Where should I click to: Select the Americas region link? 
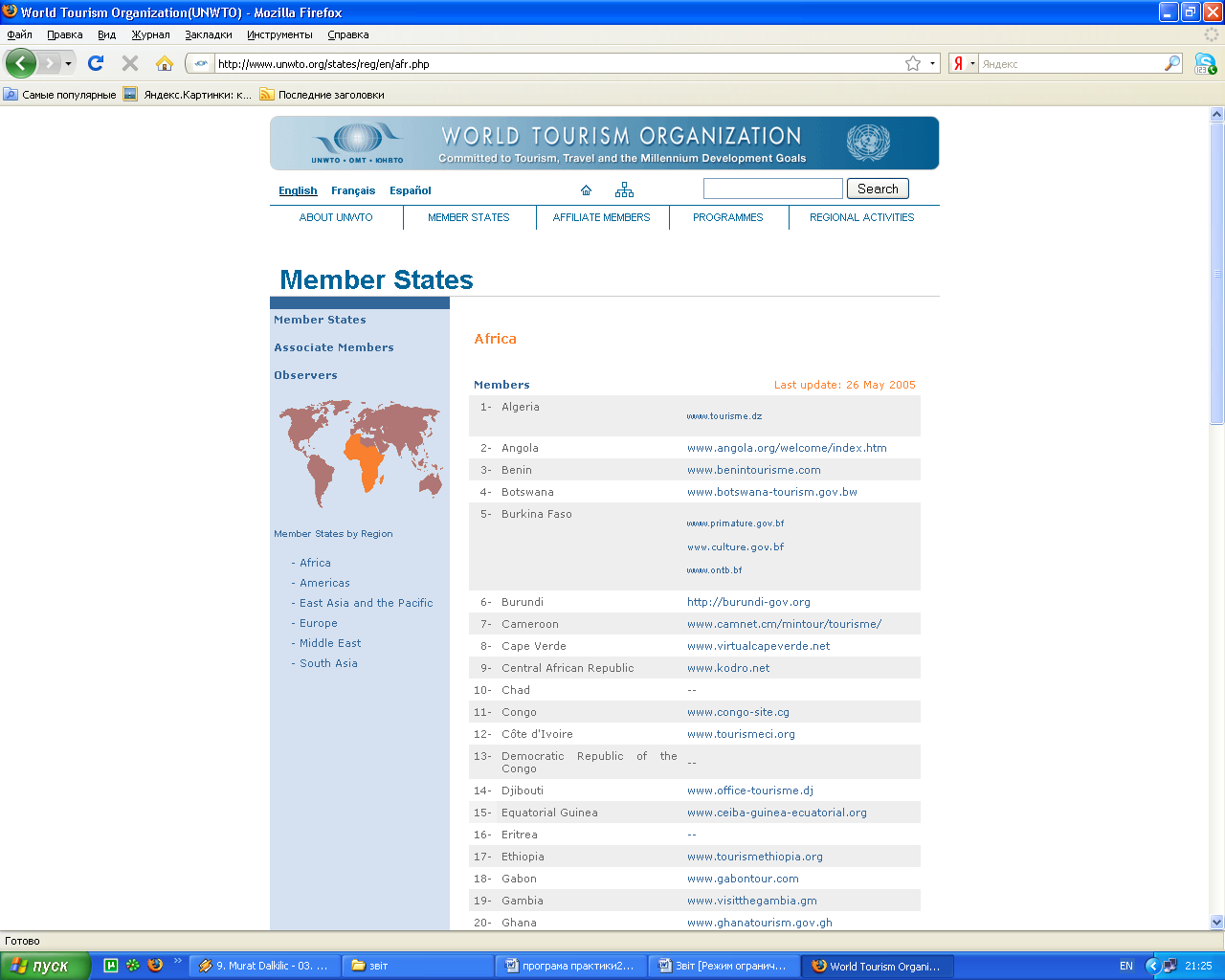pos(324,583)
